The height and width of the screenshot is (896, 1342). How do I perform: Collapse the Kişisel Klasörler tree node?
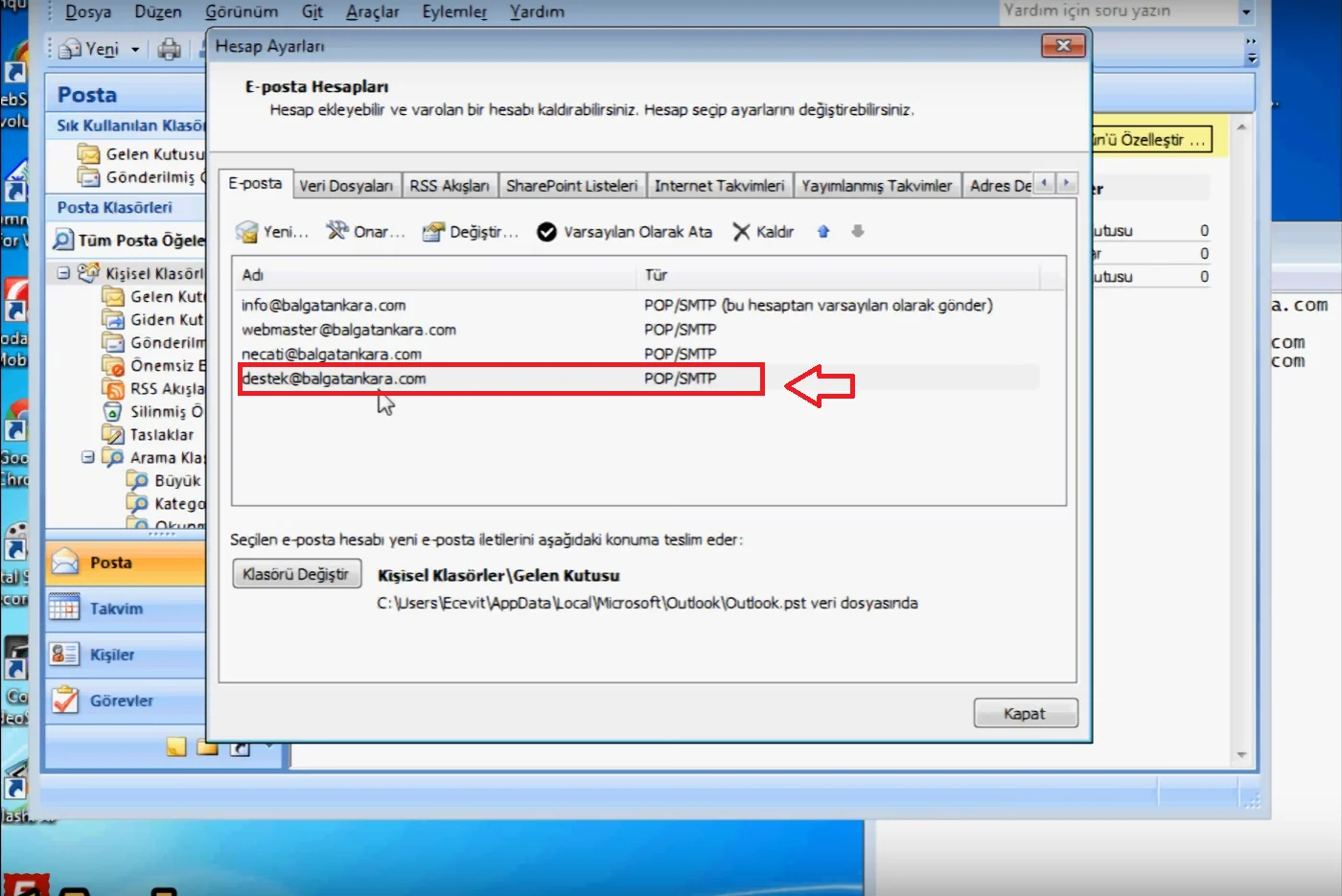coord(63,273)
